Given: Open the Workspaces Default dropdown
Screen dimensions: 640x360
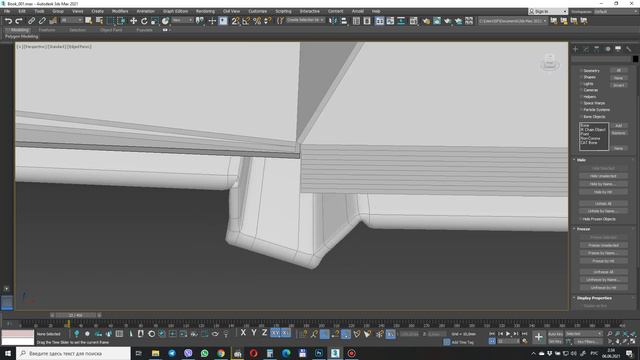Looking at the screenshot, I should [x=616, y=11].
